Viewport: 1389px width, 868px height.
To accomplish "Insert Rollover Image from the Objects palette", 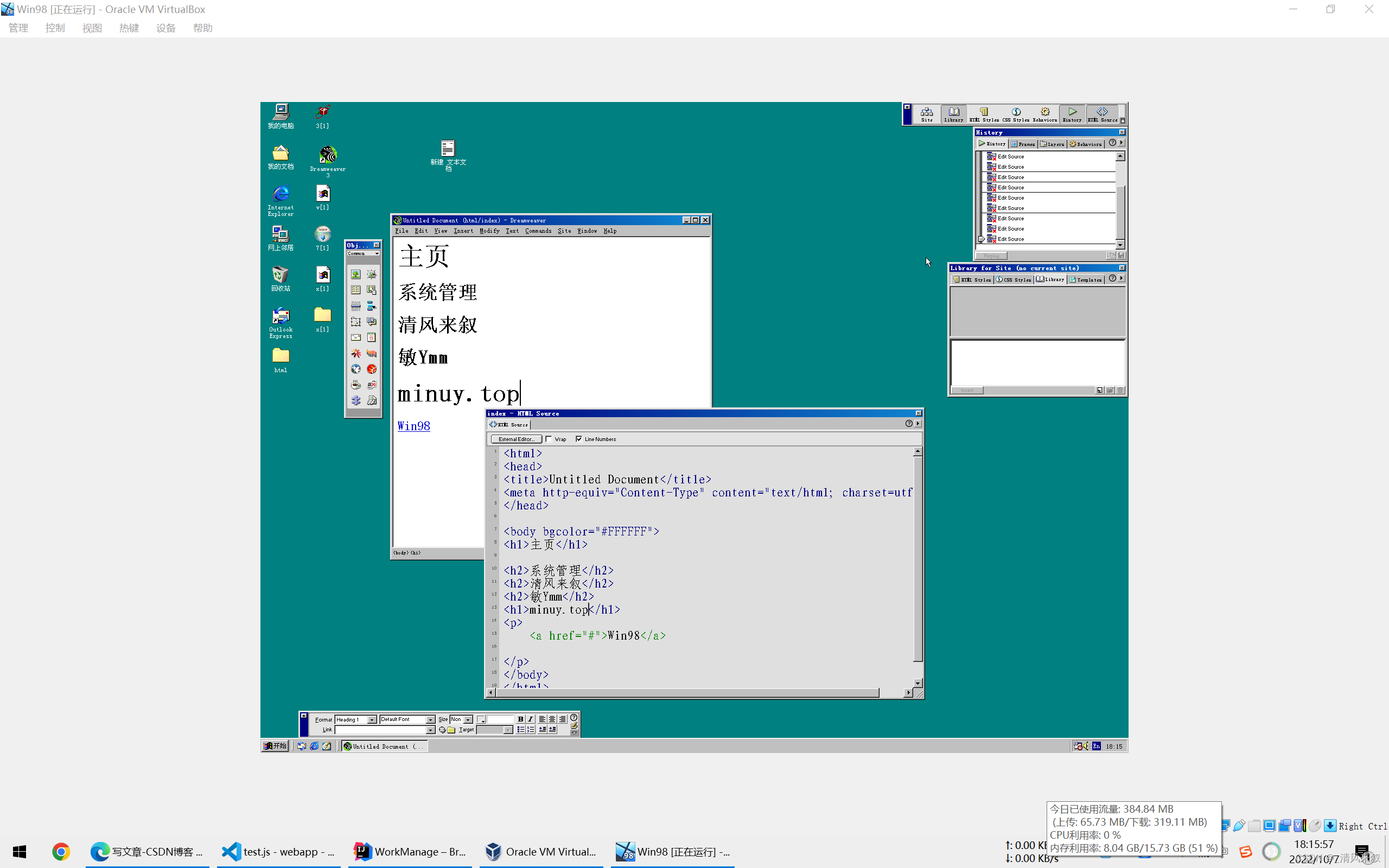I will [x=371, y=275].
